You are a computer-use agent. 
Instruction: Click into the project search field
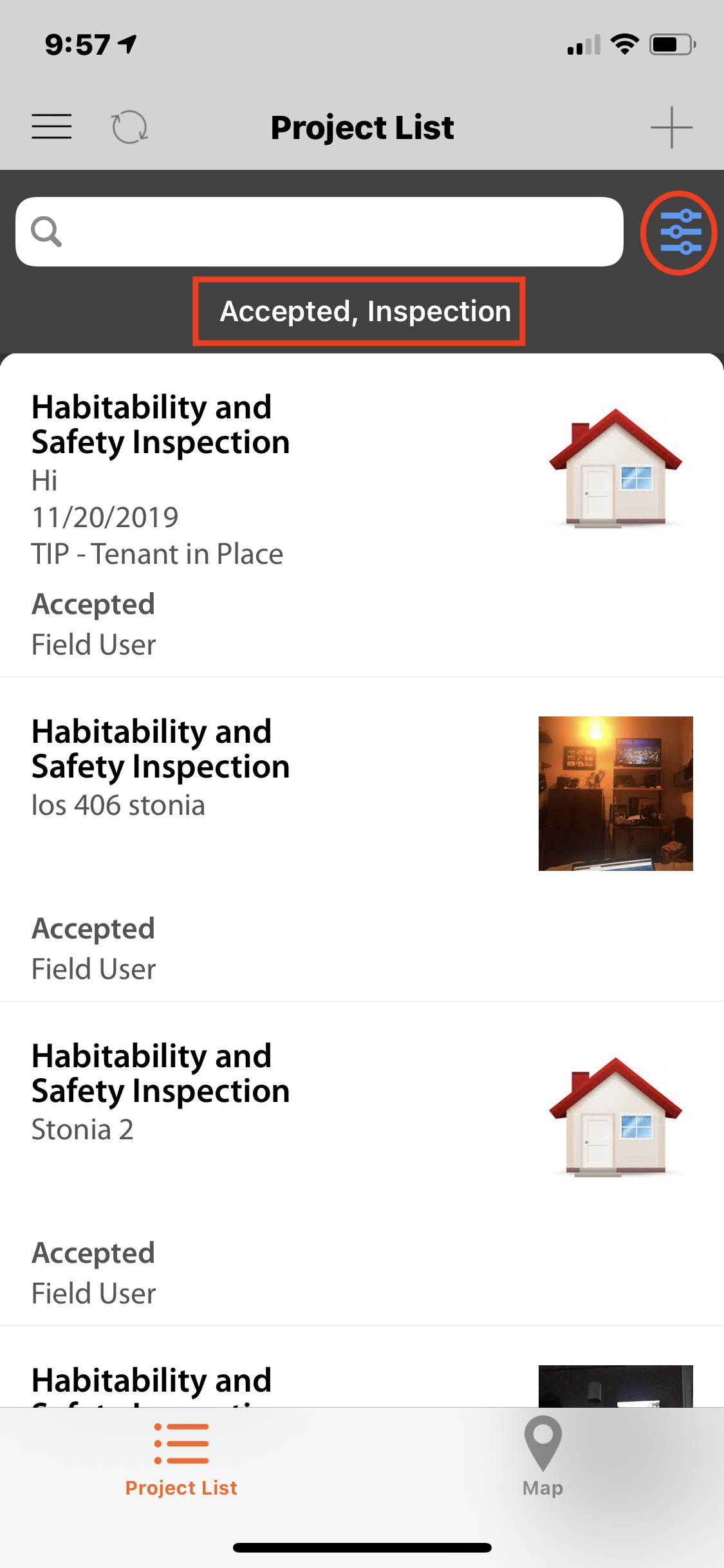tap(335, 232)
